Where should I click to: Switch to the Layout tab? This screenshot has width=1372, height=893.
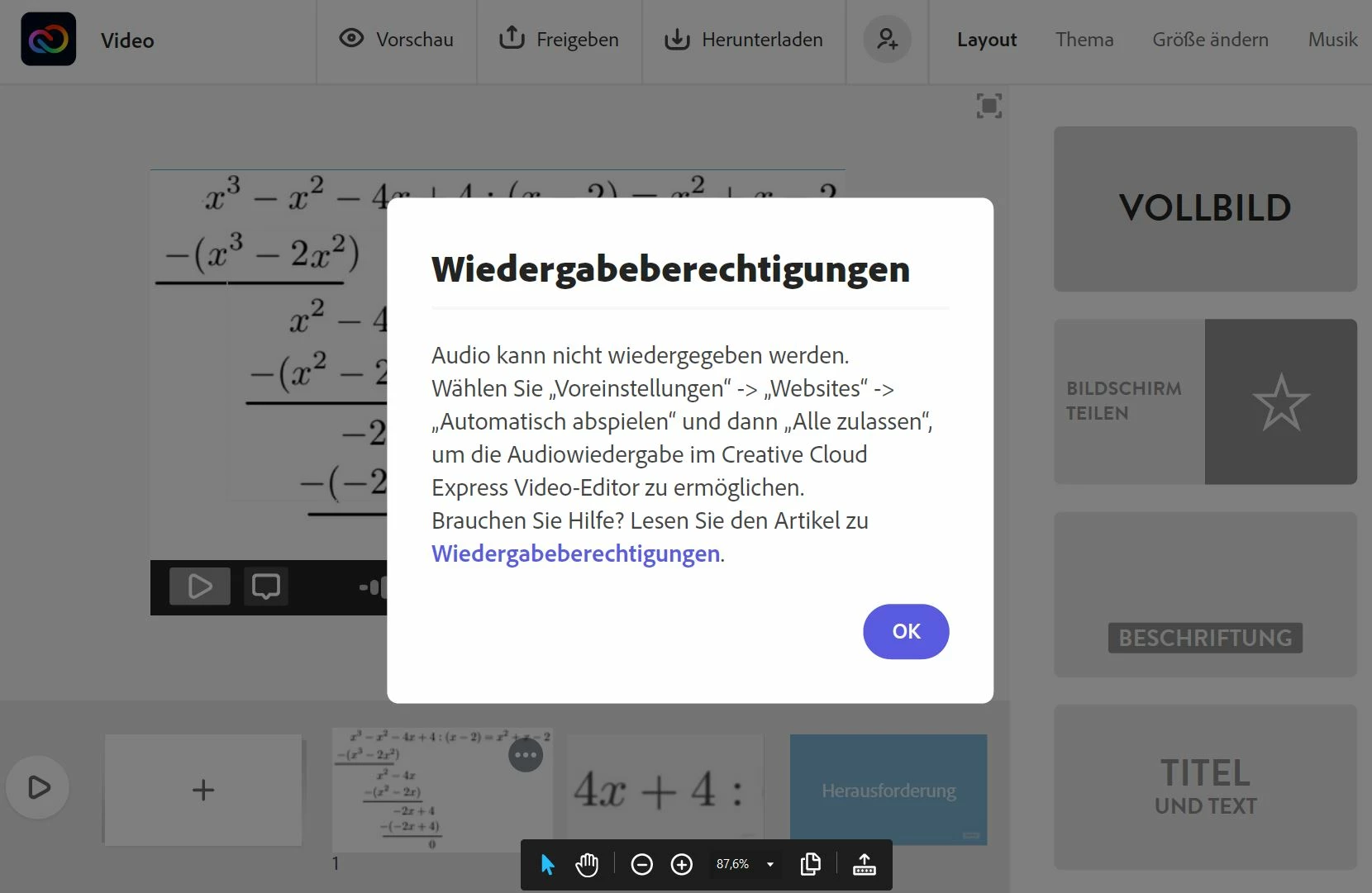tap(987, 40)
